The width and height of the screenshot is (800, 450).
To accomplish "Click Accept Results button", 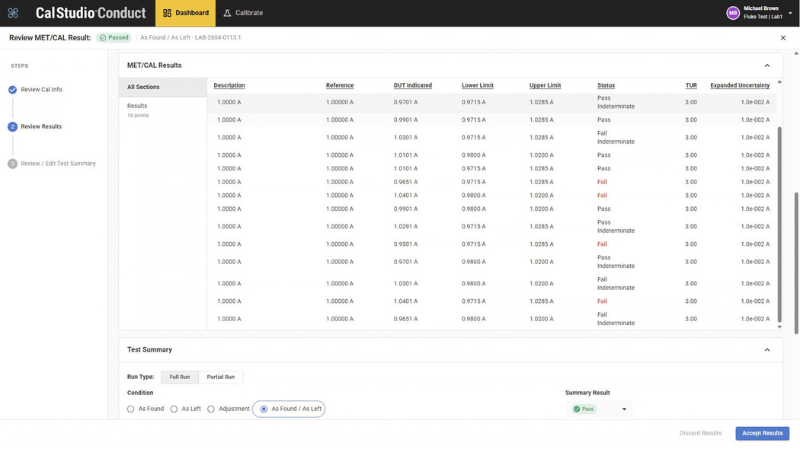I will [x=762, y=433].
